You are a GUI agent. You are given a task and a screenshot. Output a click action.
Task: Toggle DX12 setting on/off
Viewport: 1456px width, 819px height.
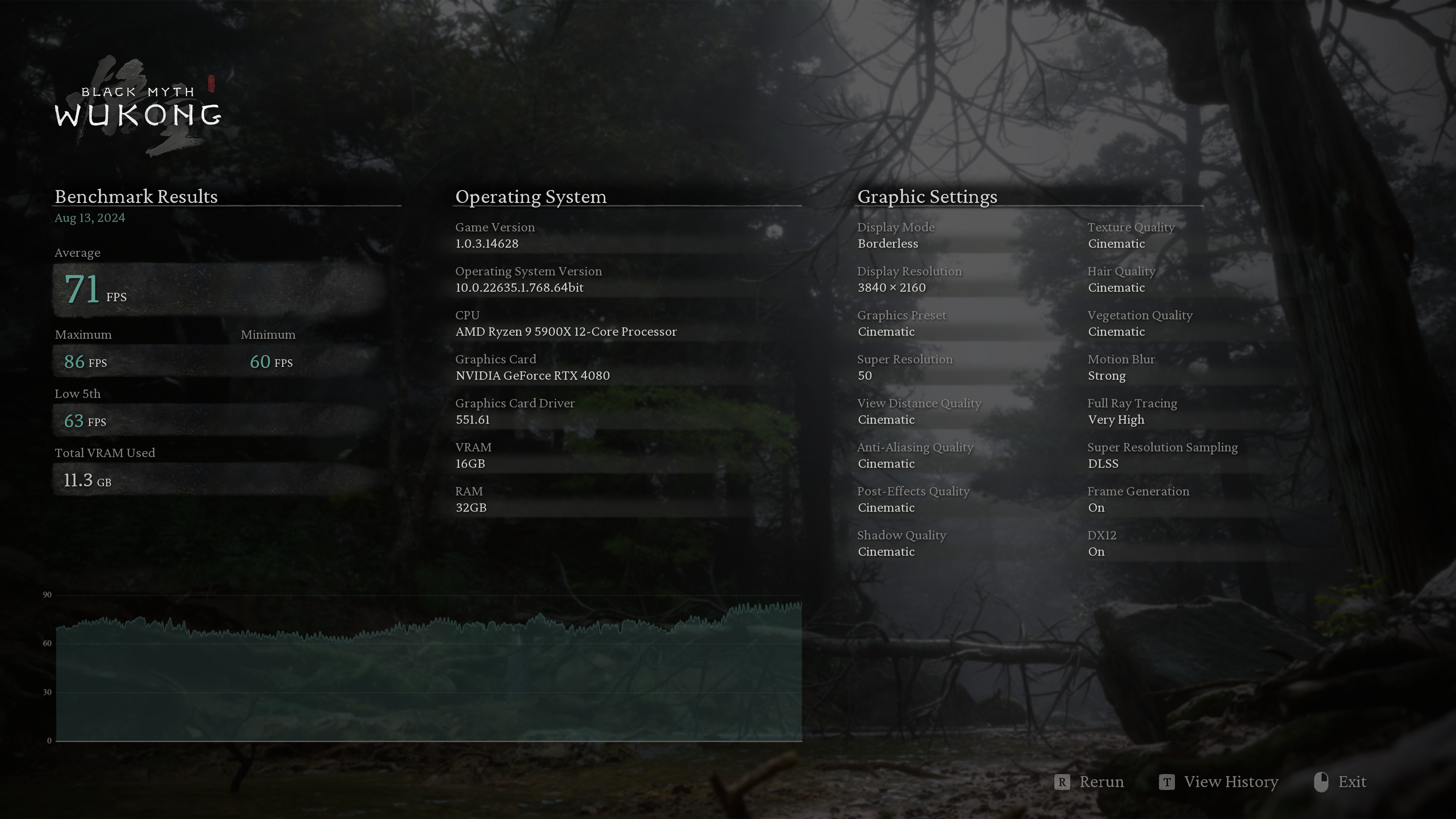pos(1096,552)
